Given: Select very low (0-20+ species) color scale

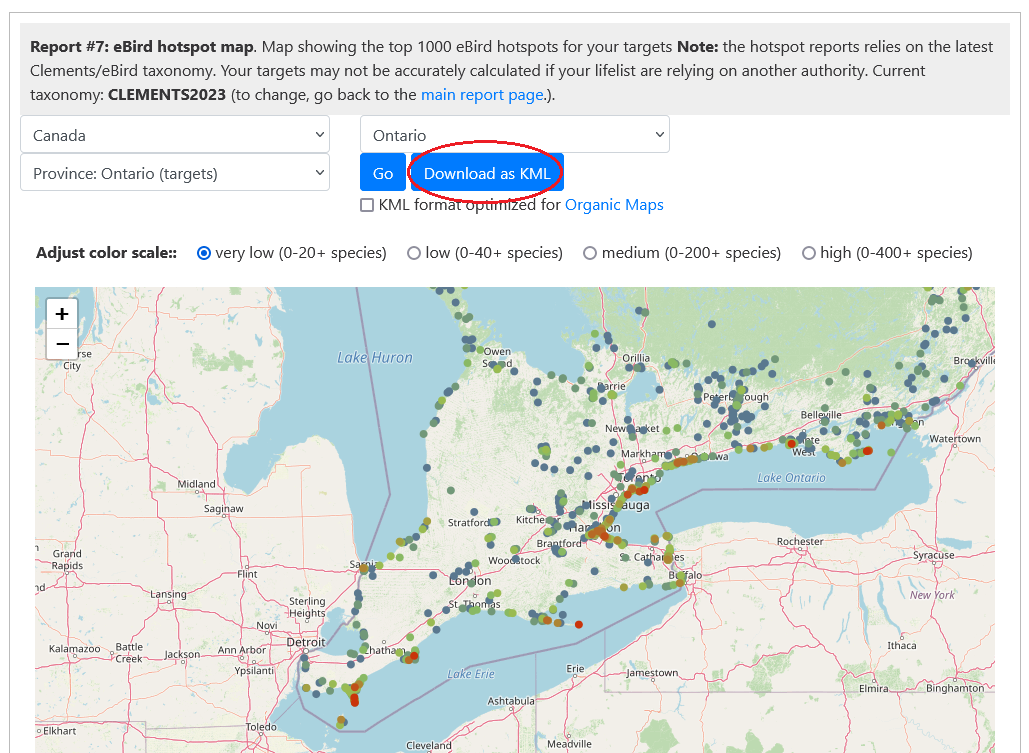Looking at the screenshot, I should pyautogui.click(x=204, y=253).
